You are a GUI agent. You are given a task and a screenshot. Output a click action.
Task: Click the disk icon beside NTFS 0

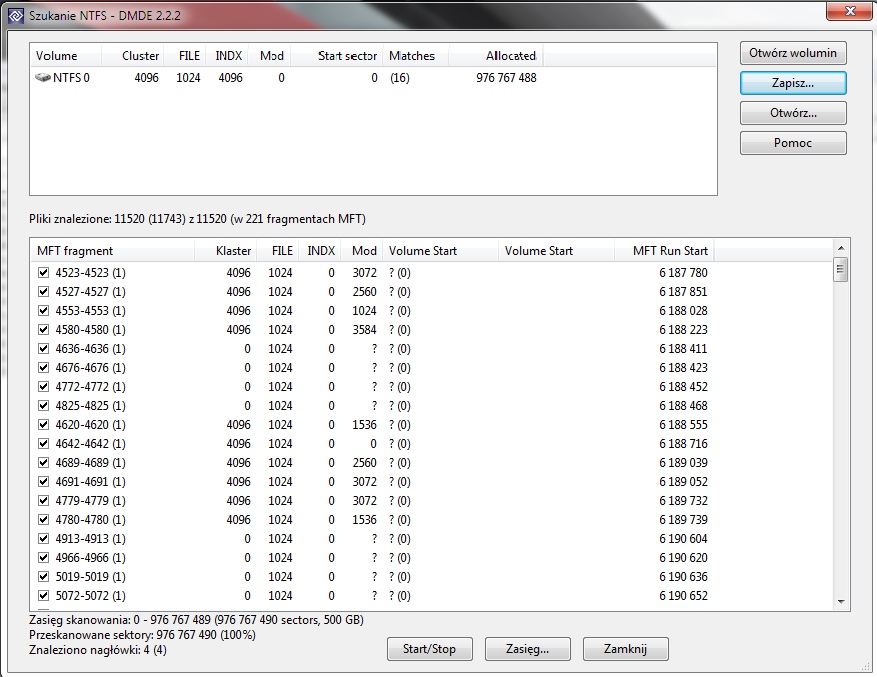pyautogui.click(x=43, y=77)
